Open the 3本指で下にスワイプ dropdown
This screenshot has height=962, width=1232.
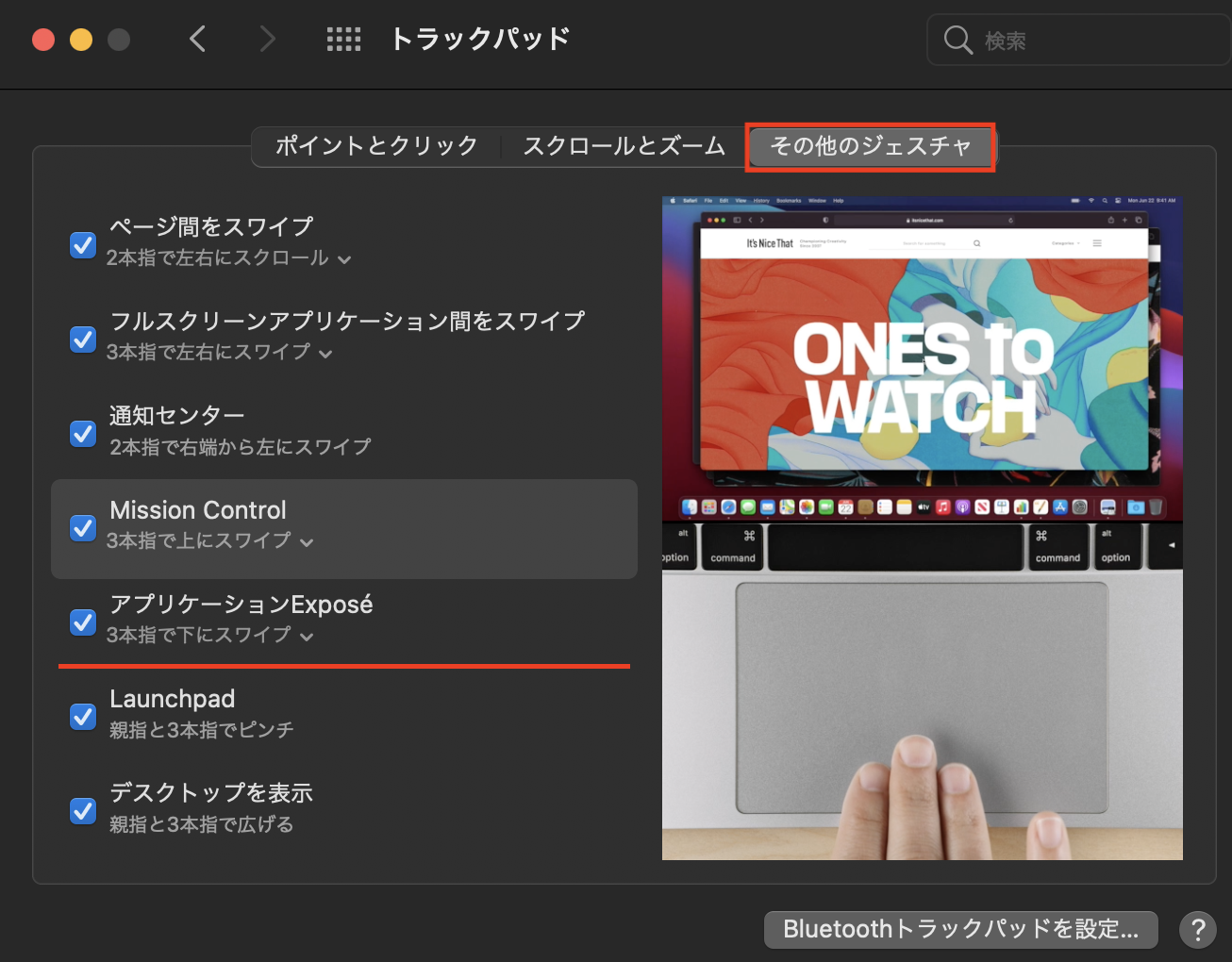point(209,636)
